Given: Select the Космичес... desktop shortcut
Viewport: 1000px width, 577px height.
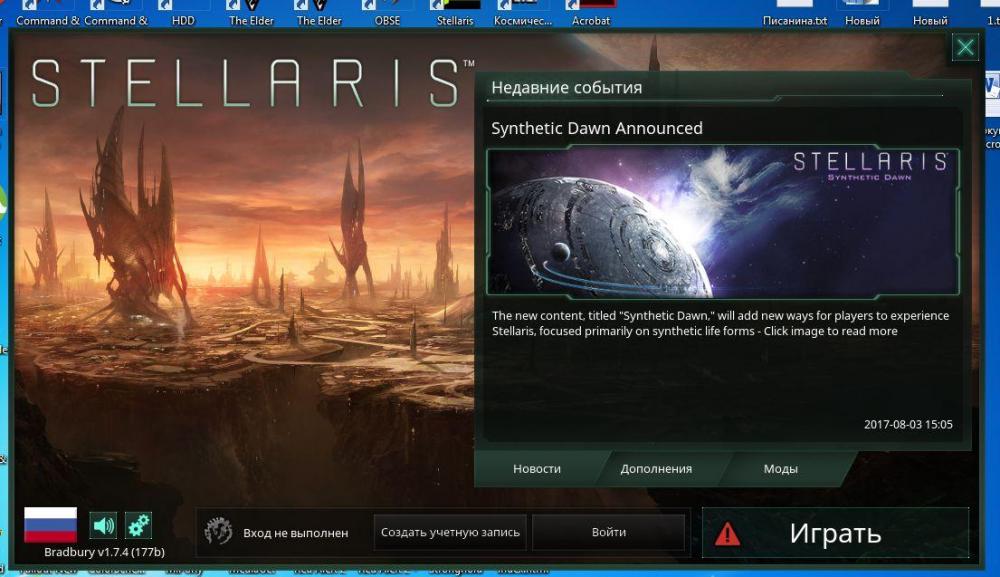Looking at the screenshot, I should (x=523, y=14).
